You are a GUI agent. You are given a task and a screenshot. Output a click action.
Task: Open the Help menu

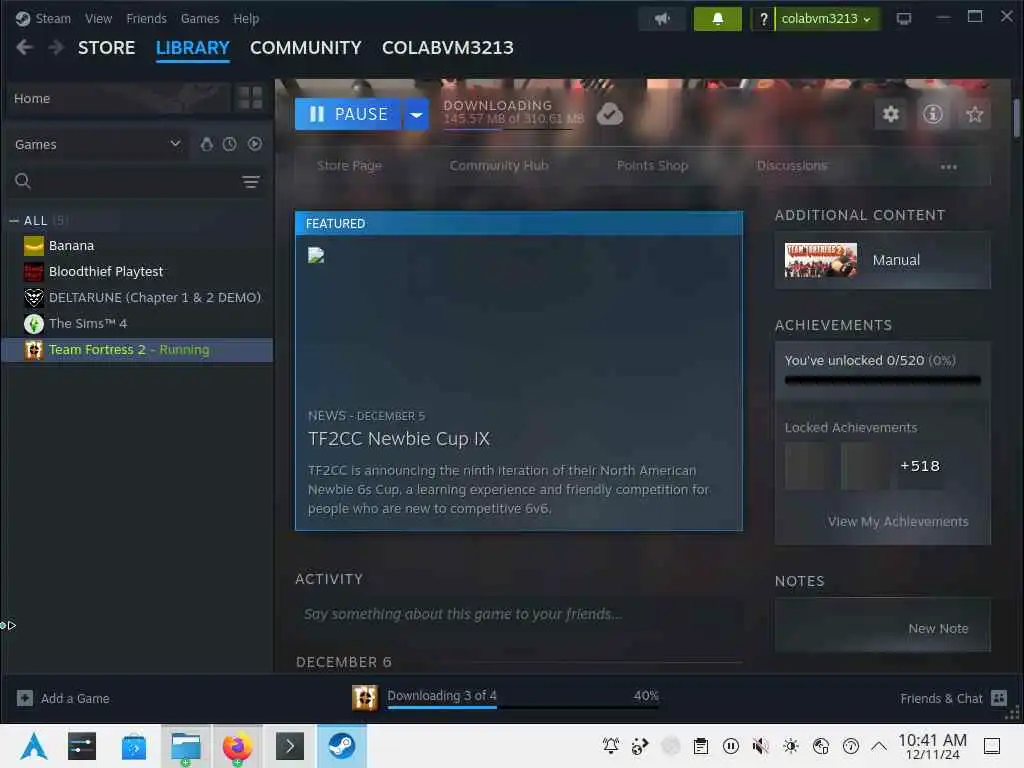pyautogui.click(x=246, y=18)
